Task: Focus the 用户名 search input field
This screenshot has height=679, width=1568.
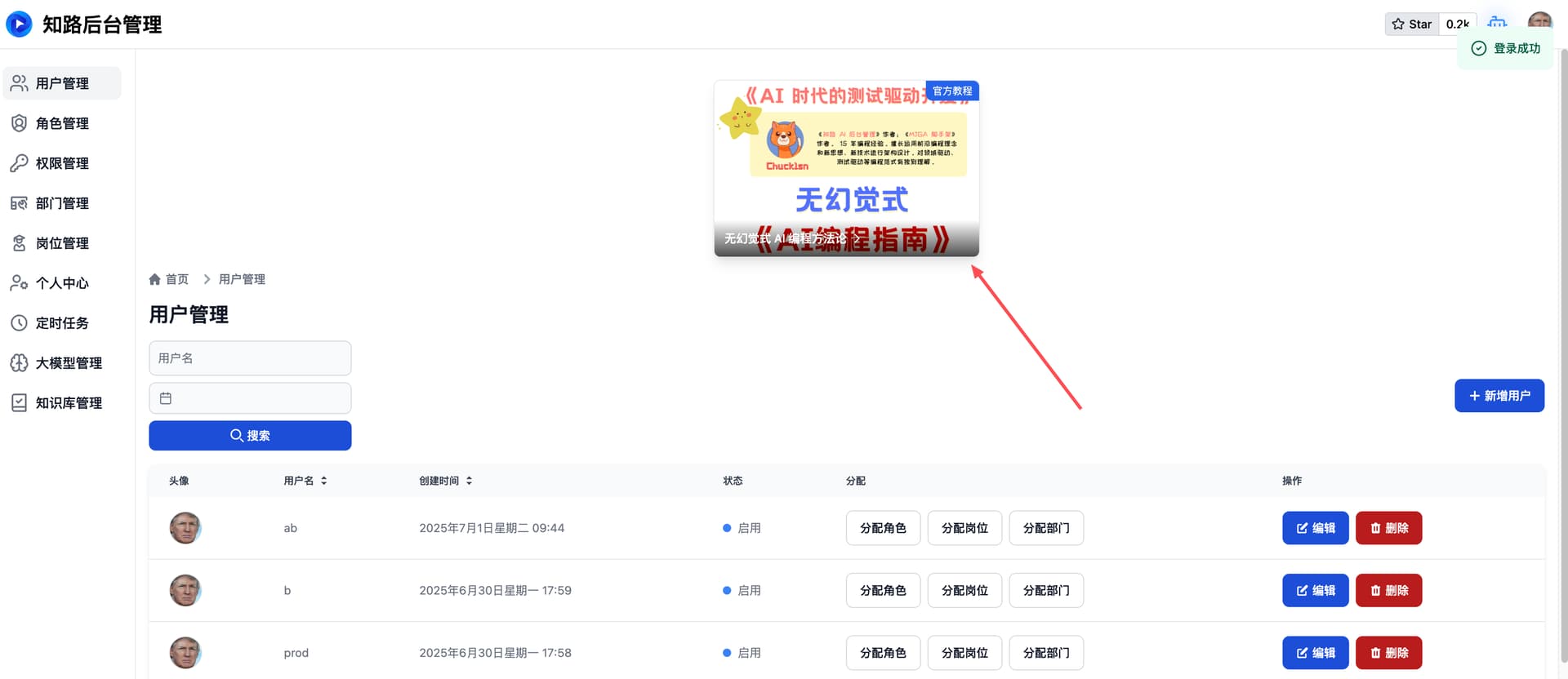Action: click(x=250, y=358)
